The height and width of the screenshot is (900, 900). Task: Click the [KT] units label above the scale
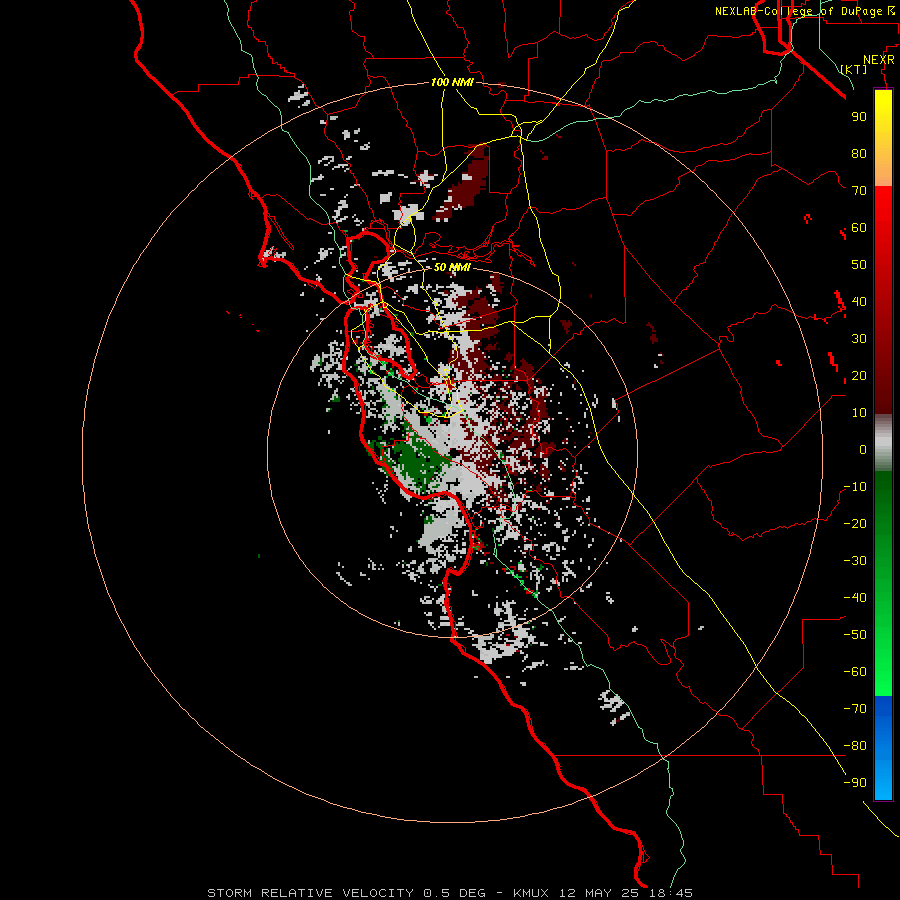coord(854,69)
